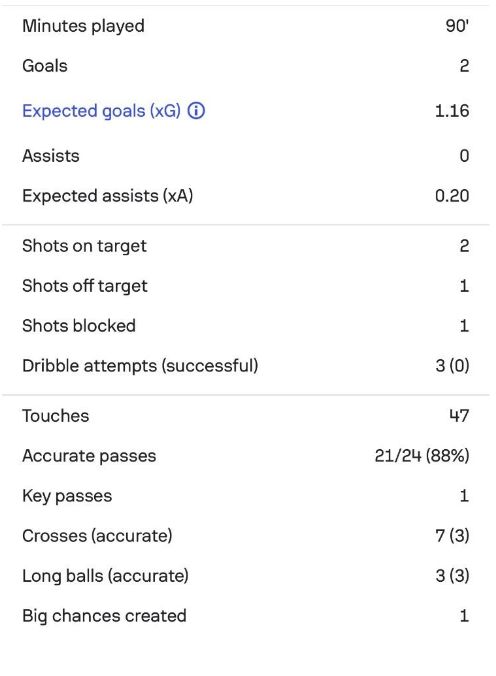Screen dimensions: 496x676
Task: Click the Key passes label
Action: [x=67, y=496]
